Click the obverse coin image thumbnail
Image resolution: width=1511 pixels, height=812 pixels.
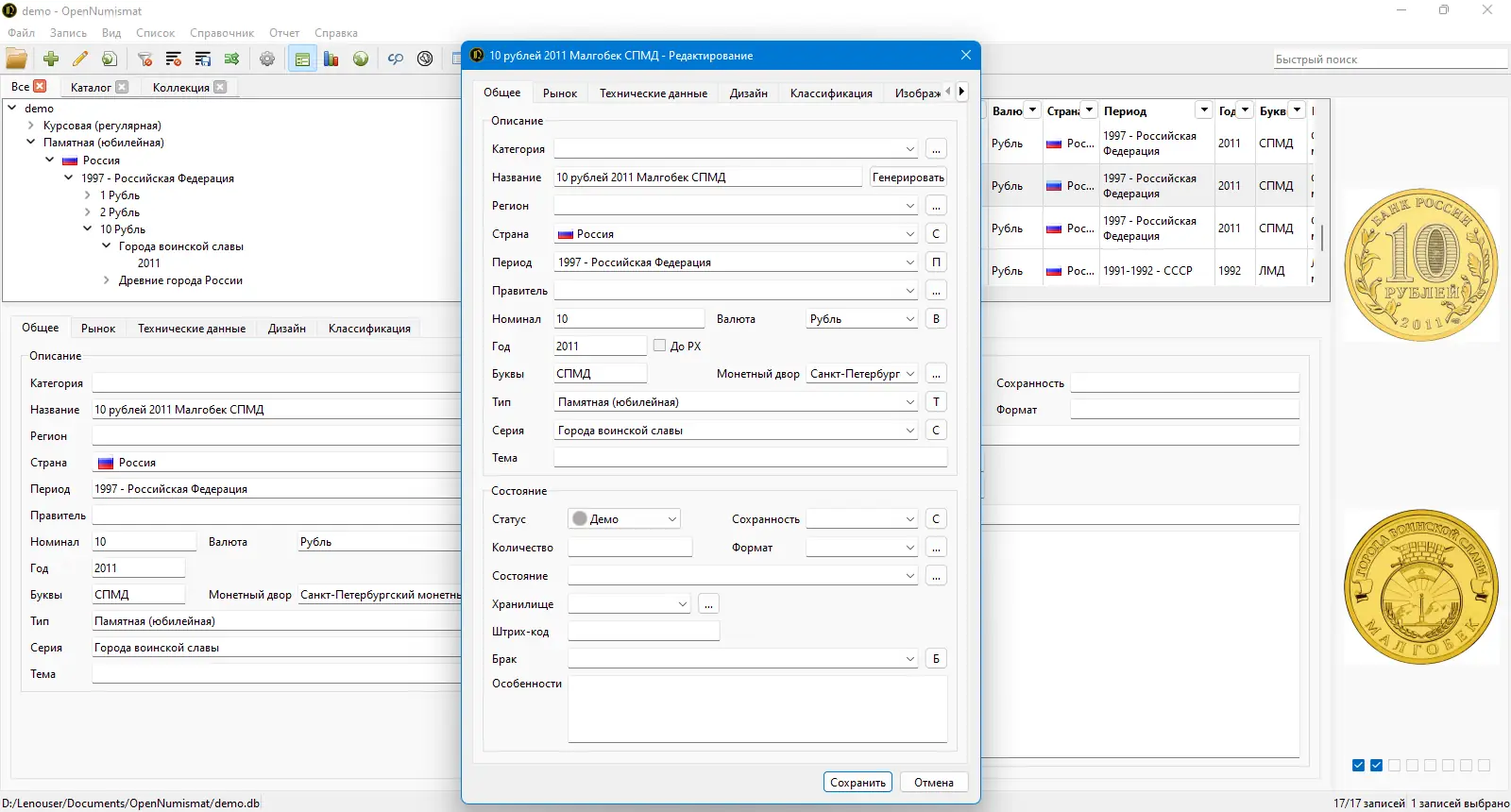pos(1420,264)
